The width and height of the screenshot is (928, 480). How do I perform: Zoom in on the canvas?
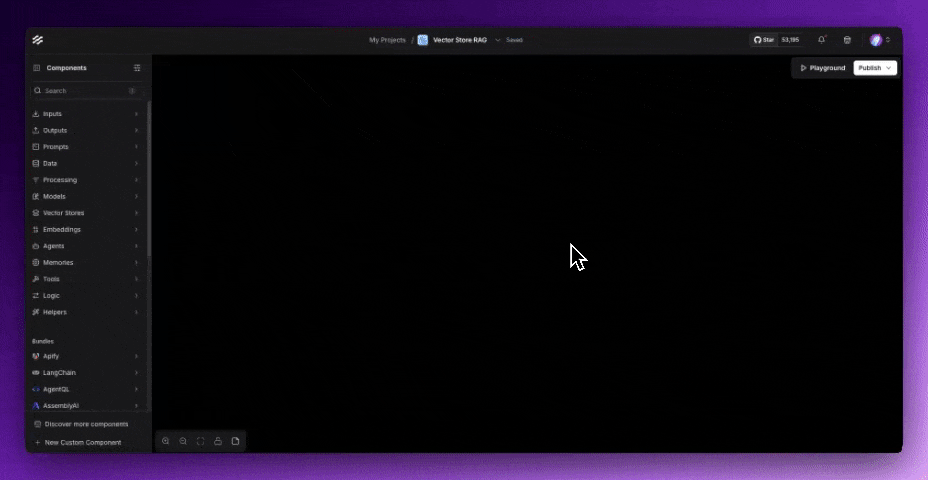pyautogui.click(x=166, y=441)
